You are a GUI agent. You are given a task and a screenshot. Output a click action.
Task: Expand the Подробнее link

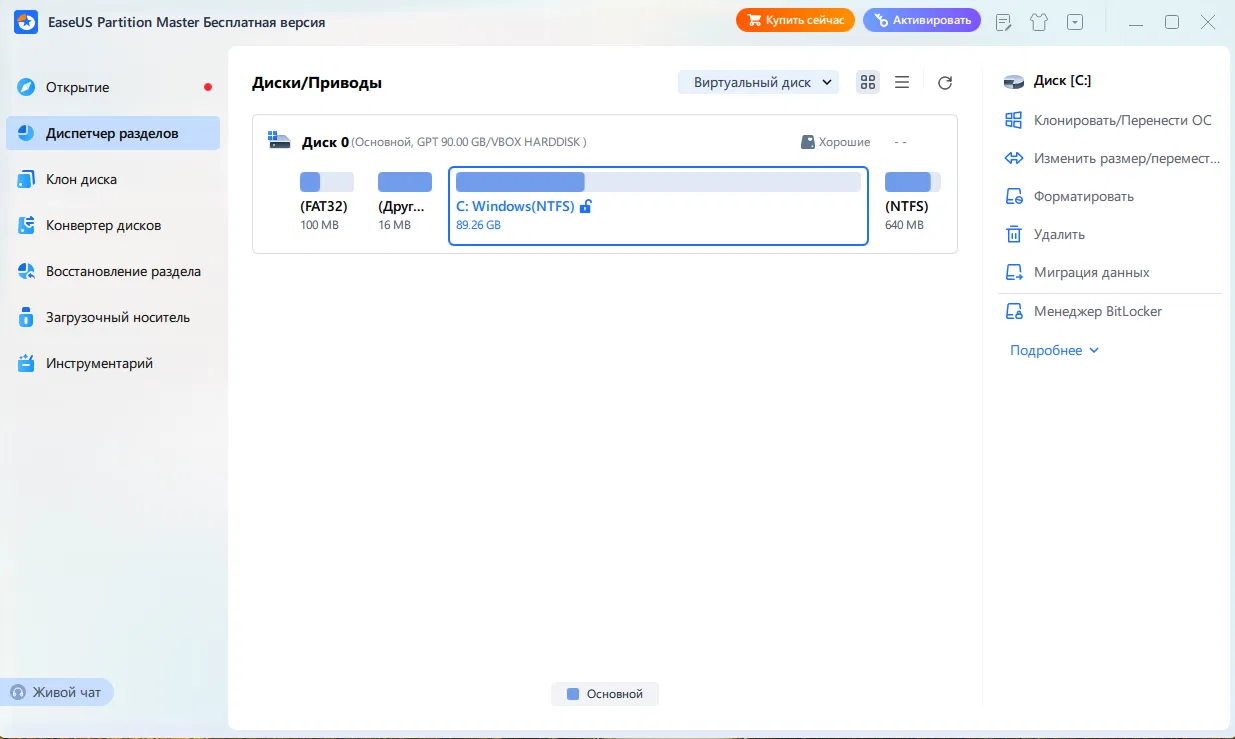click(1054, 350)
